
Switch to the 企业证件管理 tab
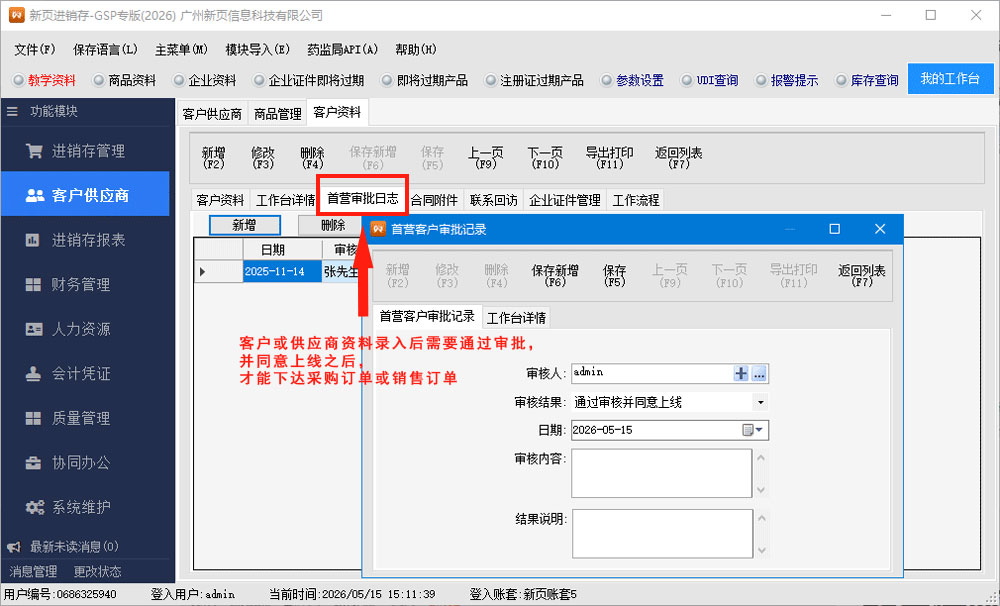(x=564, y=200)
